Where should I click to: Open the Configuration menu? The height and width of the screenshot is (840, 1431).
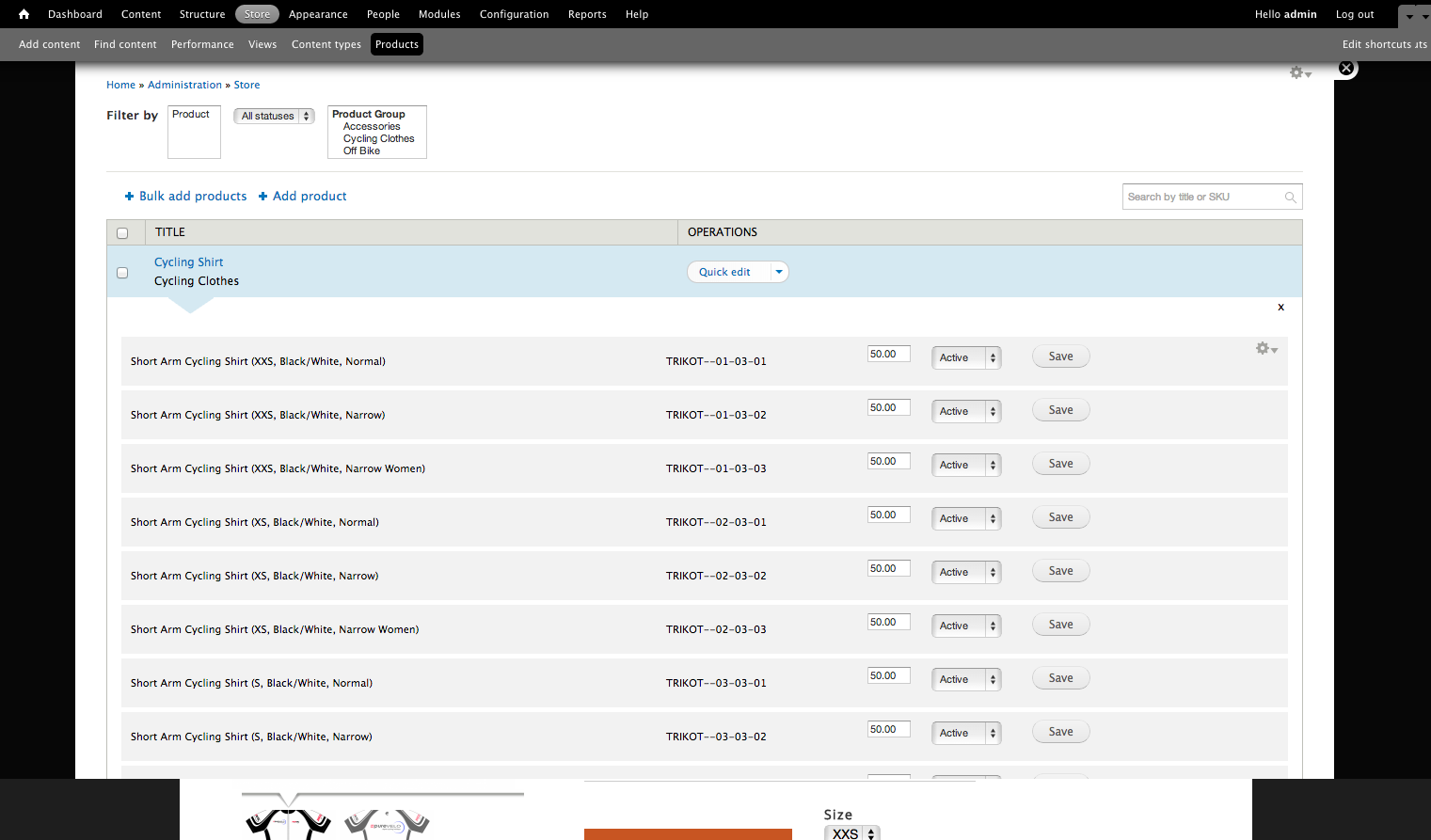[514, 14]
